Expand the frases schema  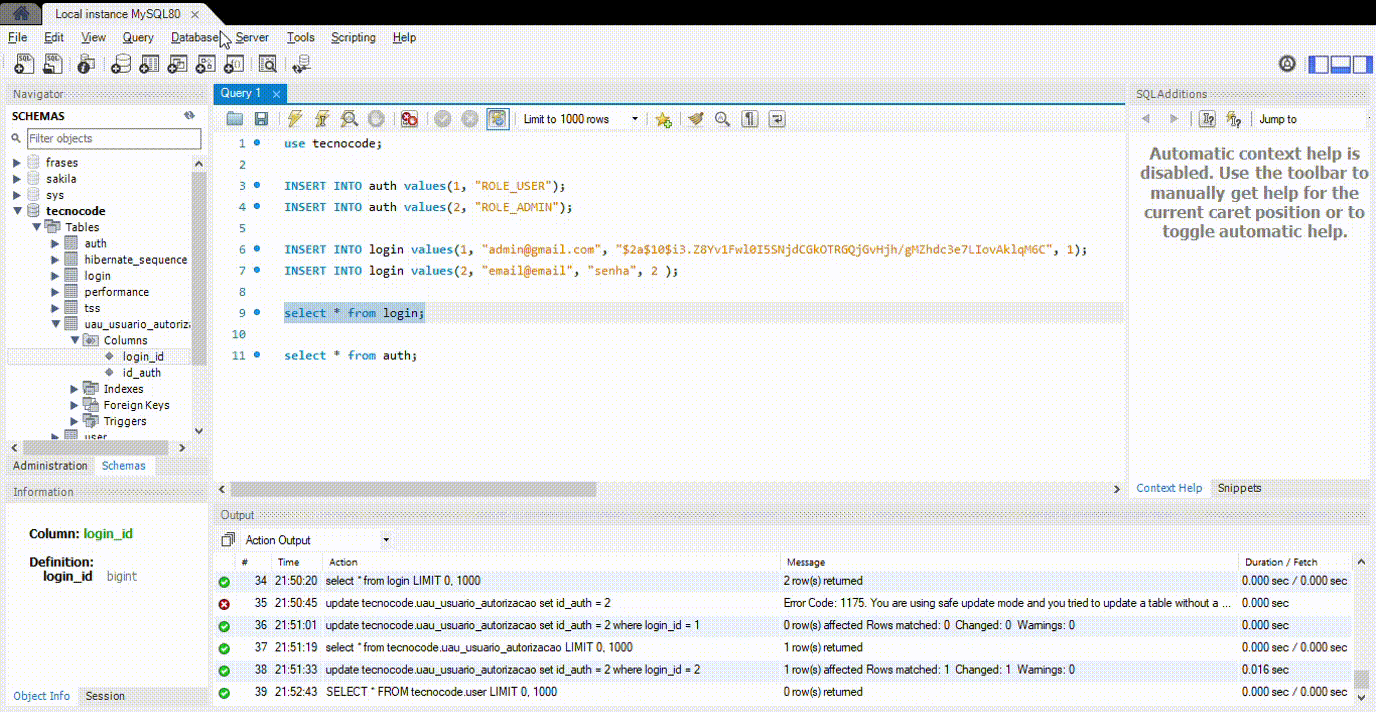[17, 162]
